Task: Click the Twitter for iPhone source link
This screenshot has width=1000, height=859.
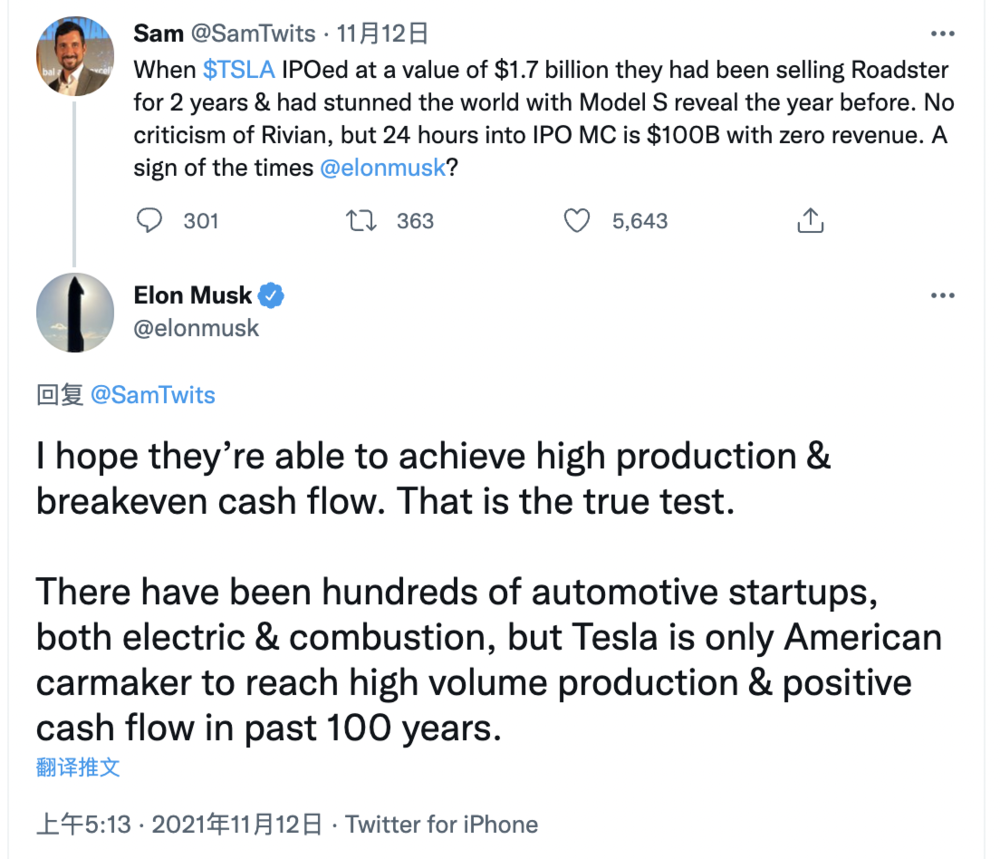Action: pyautogui.click(x=441, y=824)
